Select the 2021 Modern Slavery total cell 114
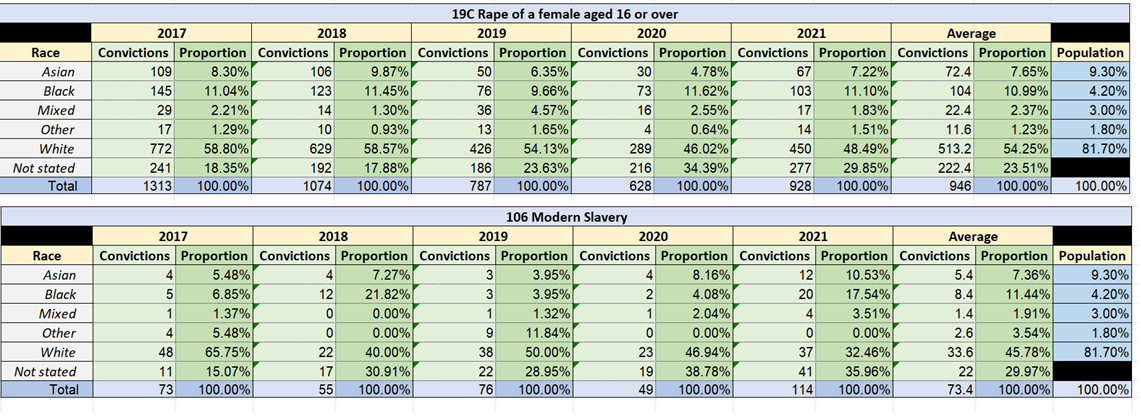The image size is (1141, 420). coord(774,389)
